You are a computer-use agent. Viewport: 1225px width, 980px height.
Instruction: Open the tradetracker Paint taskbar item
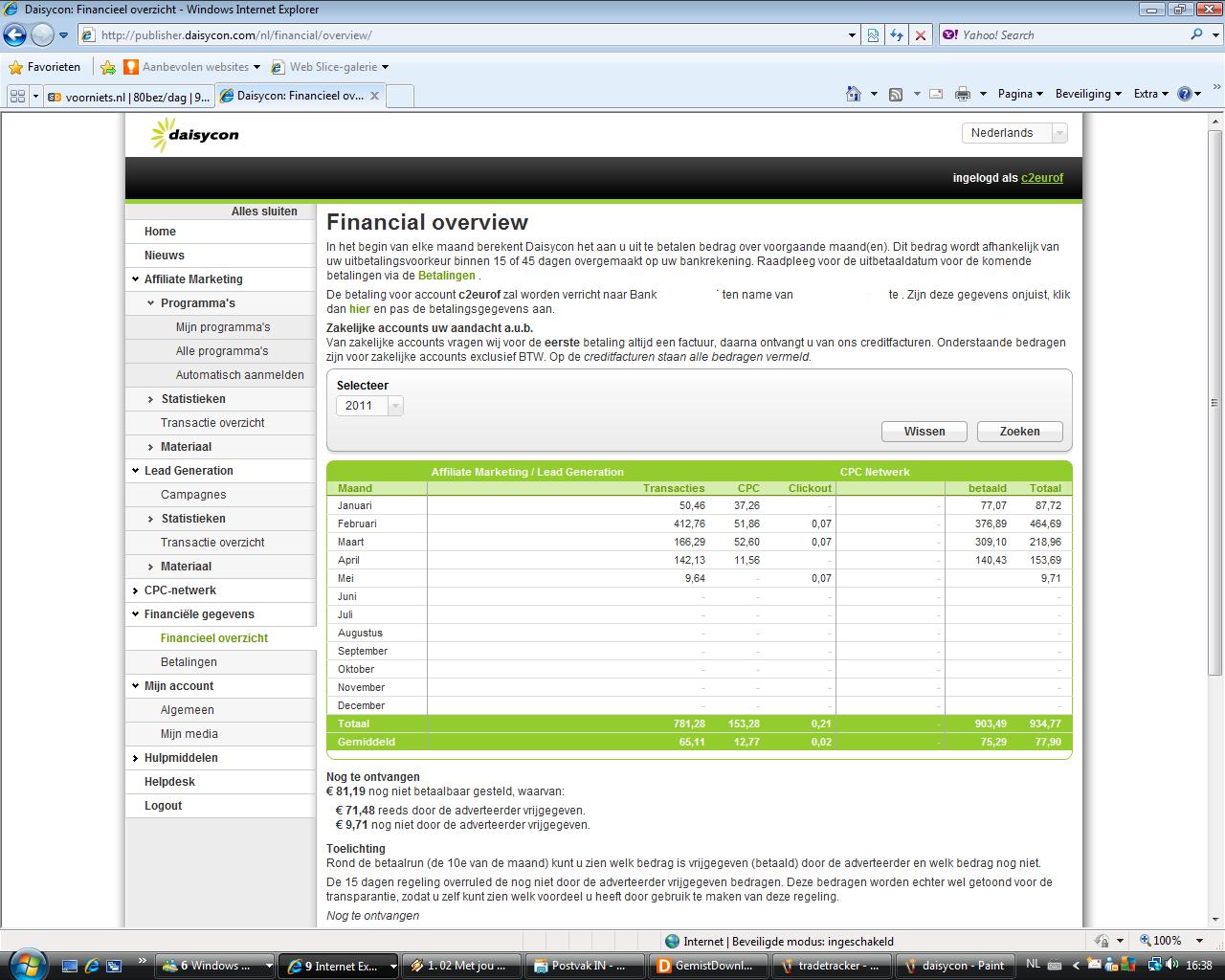tap(834, 966)
